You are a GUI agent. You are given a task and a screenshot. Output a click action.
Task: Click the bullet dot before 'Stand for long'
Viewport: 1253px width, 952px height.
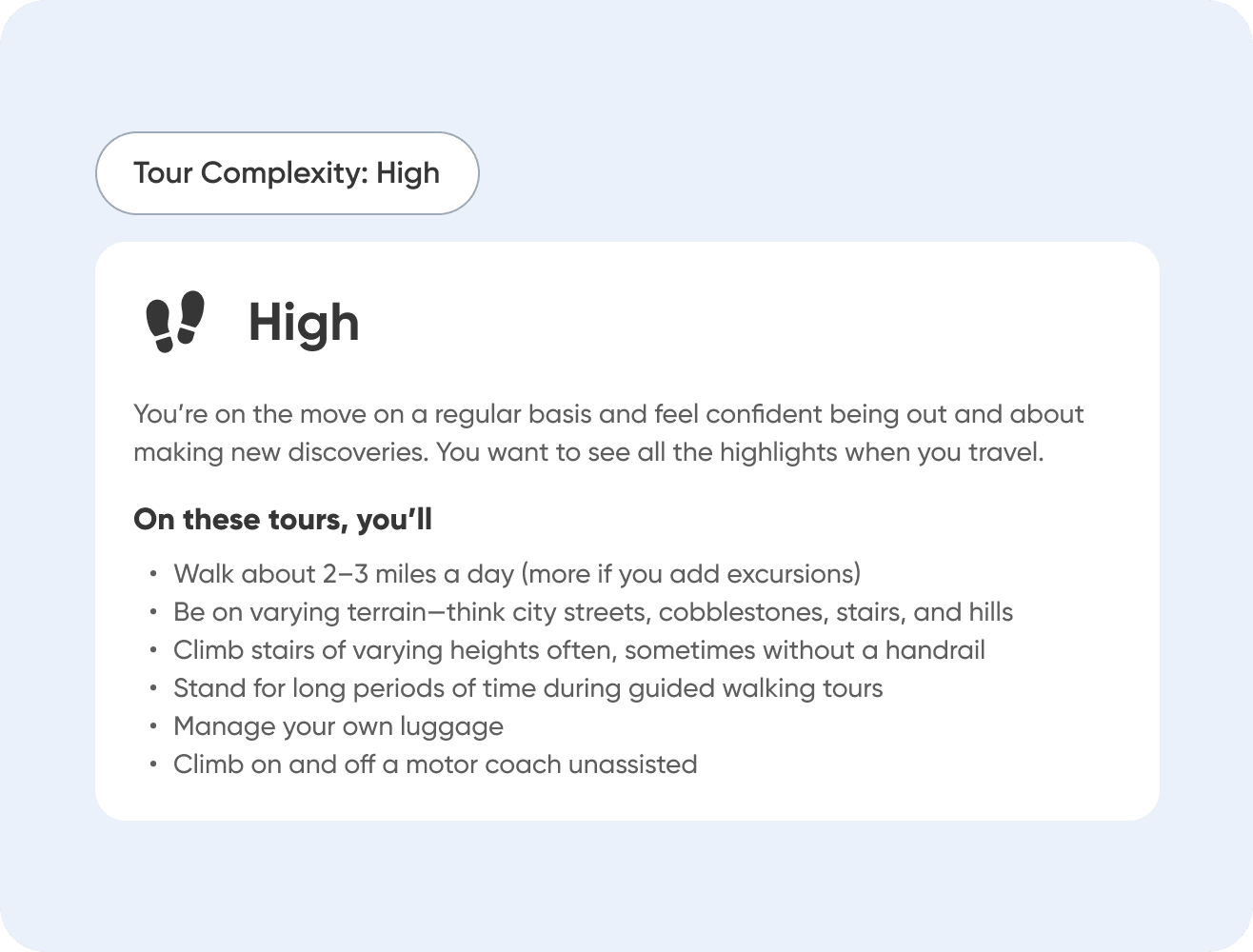pos(152,688)
